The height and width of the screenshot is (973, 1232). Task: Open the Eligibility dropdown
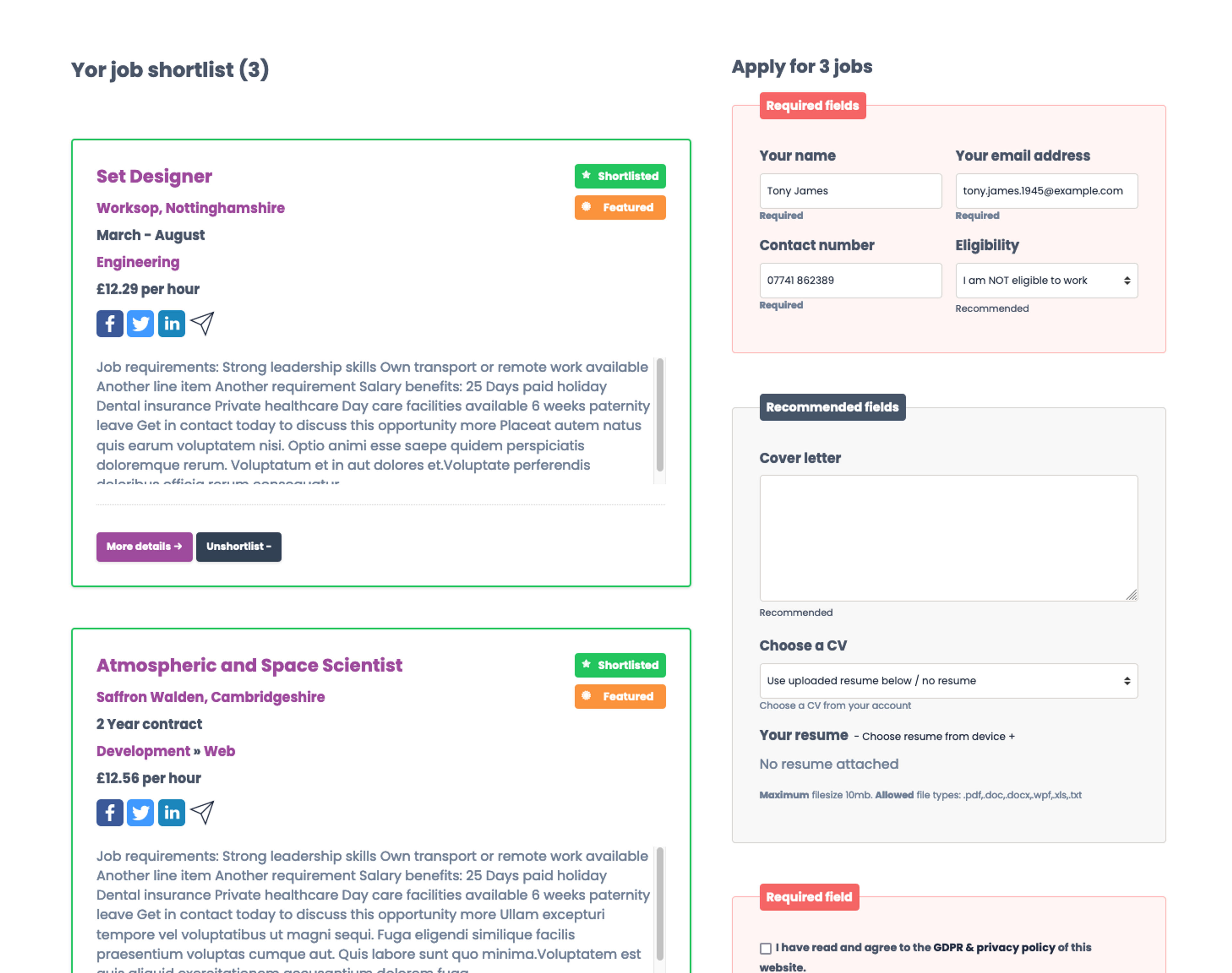click(x=1046, y=280)
